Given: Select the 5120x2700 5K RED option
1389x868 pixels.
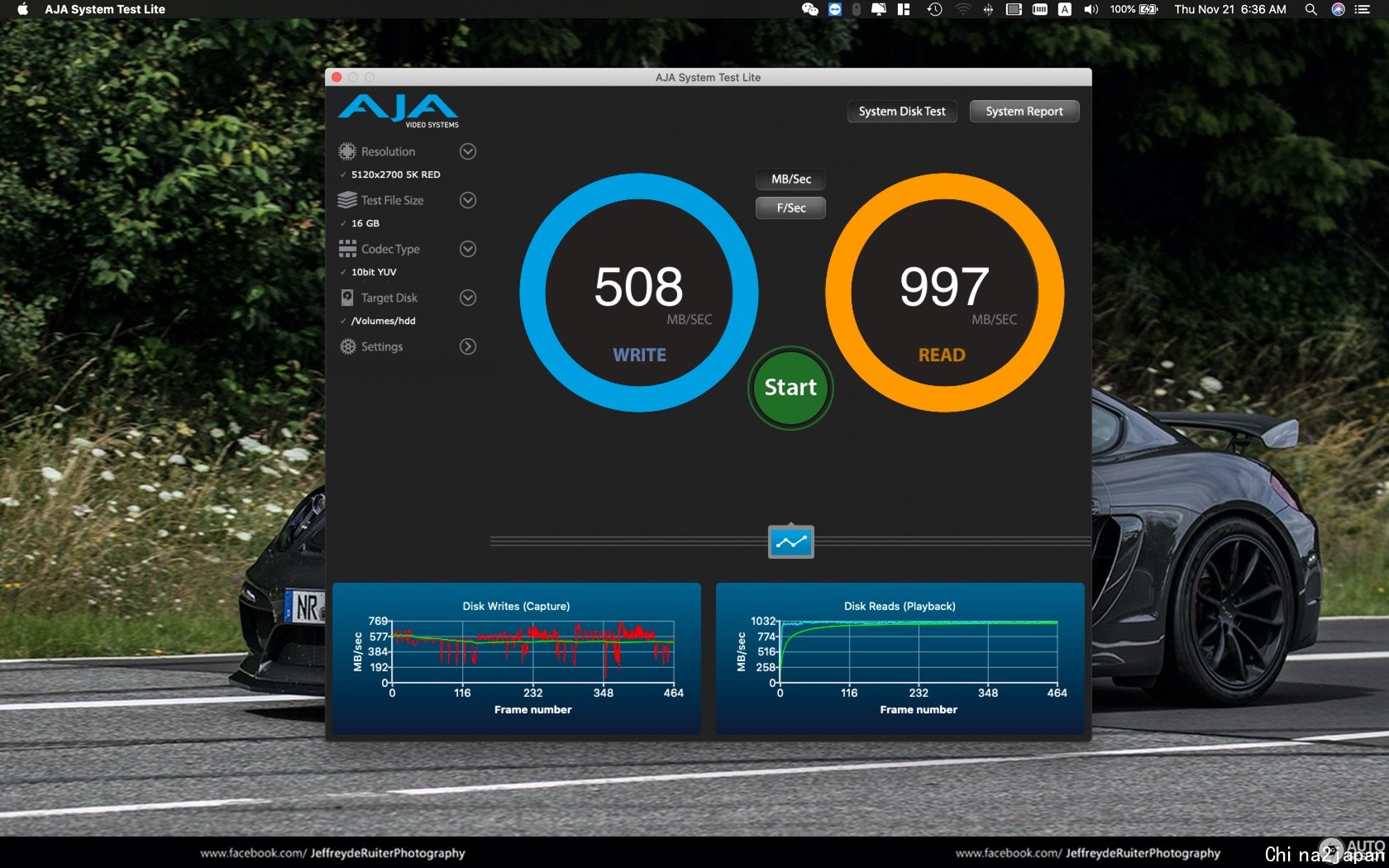Looking at the screenshot, I should click(395, 174).
